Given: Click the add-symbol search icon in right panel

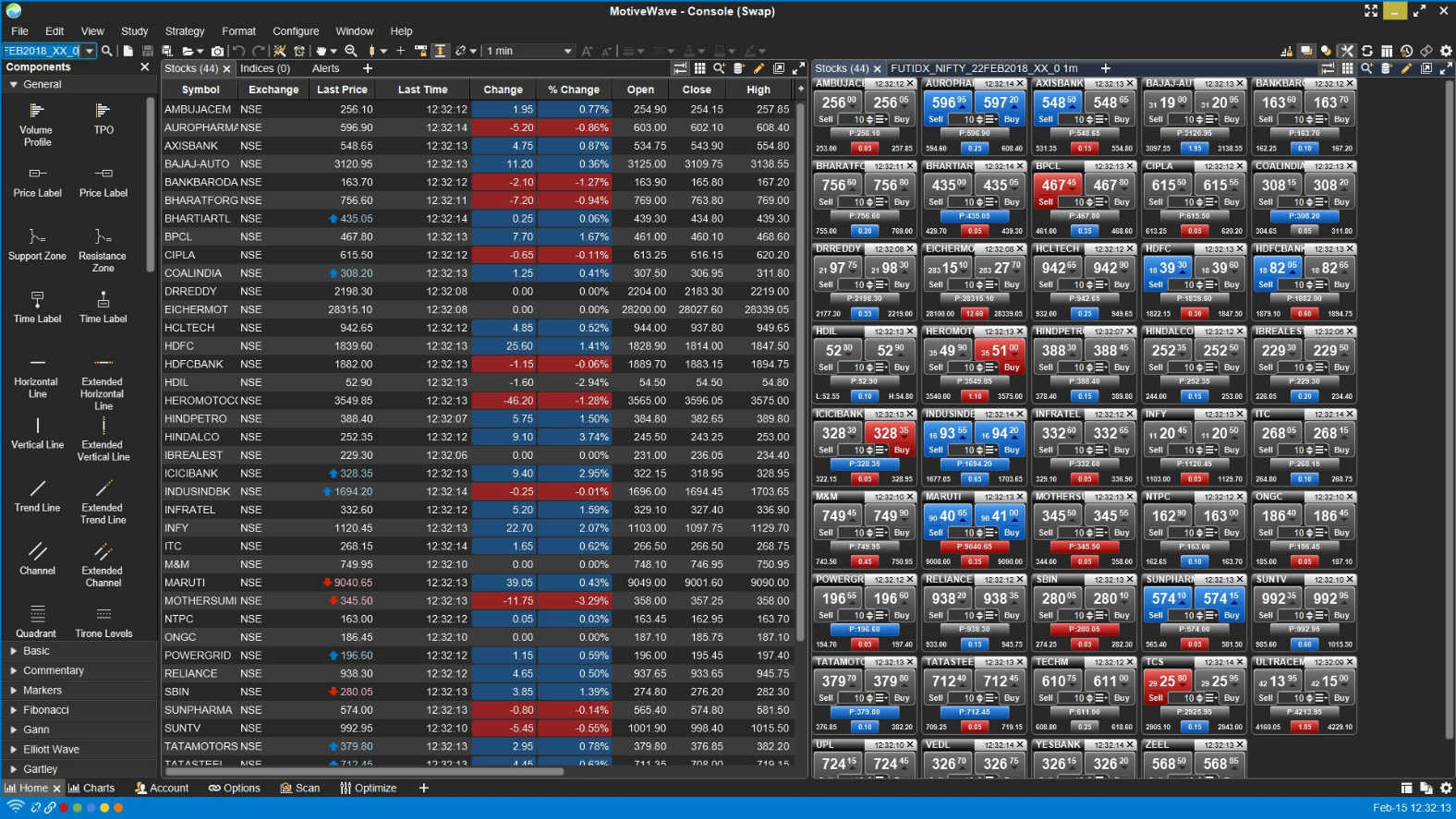Looking at the screenshot, I should pyautogui.click(x=1366, y=68).
